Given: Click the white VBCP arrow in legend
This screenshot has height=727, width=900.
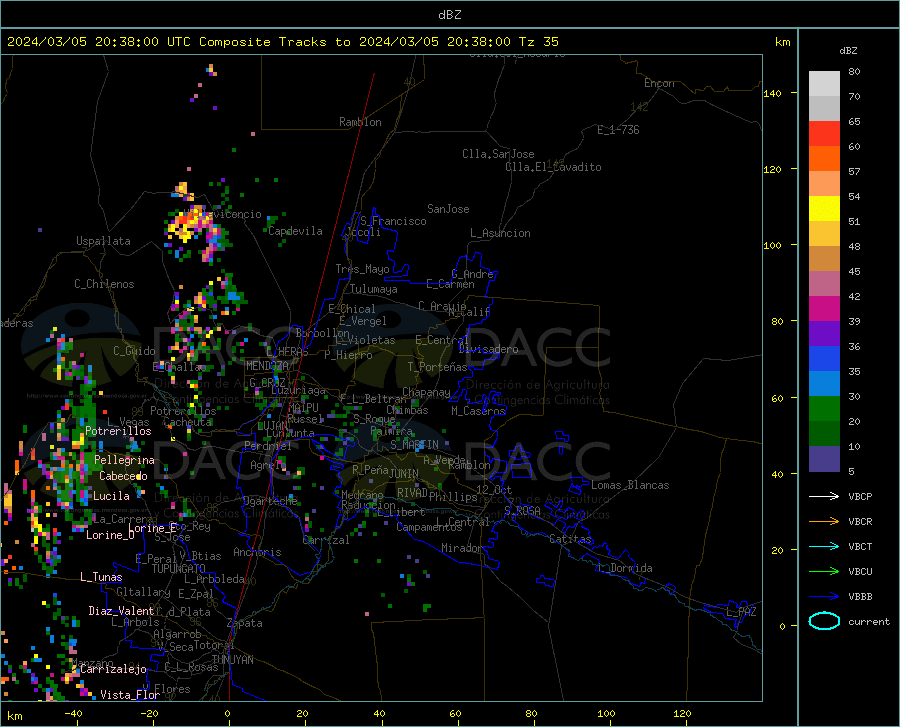Looking at the screenshot, I should tap(824, 496).
